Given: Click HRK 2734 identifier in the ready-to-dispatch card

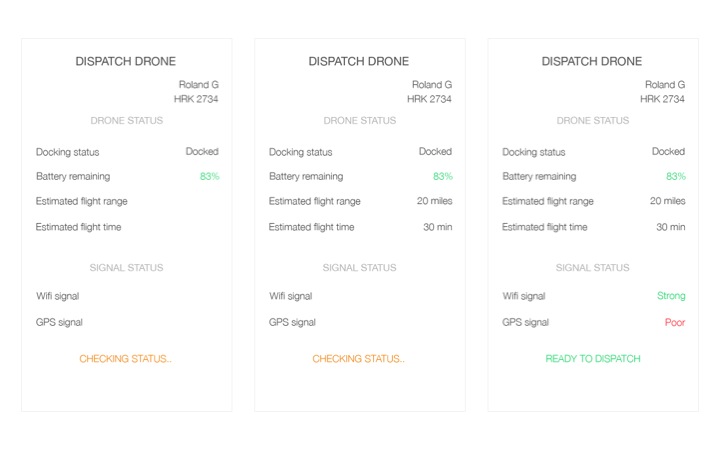Looking at the screenshot, I should (x=662, y=99).
